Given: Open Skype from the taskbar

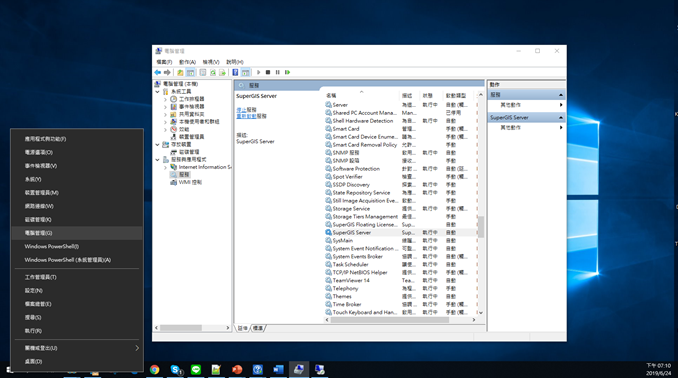Looking at the screenshot, I should tap(175, 370).
